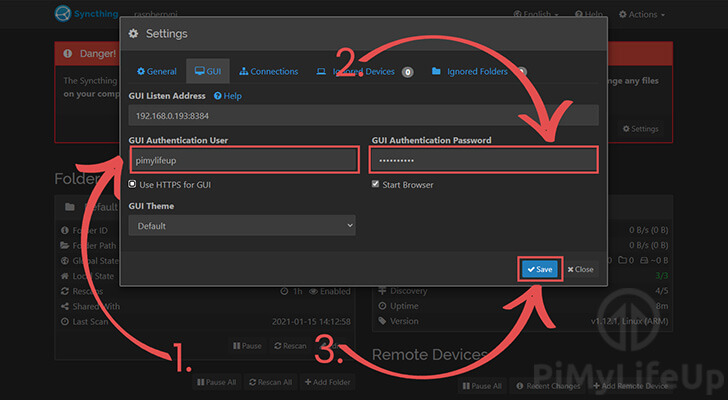Open the General settings tab

tap(157, 71)
